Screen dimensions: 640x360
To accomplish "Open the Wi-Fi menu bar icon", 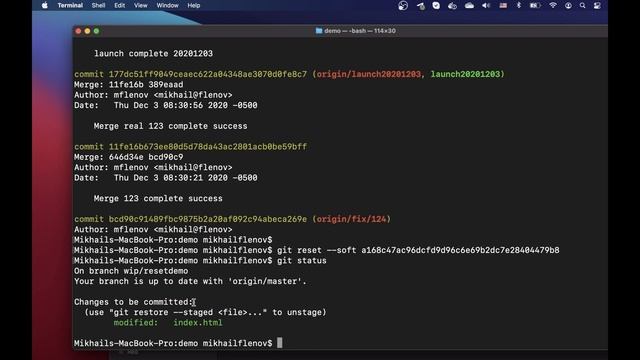I will point(553,5).
